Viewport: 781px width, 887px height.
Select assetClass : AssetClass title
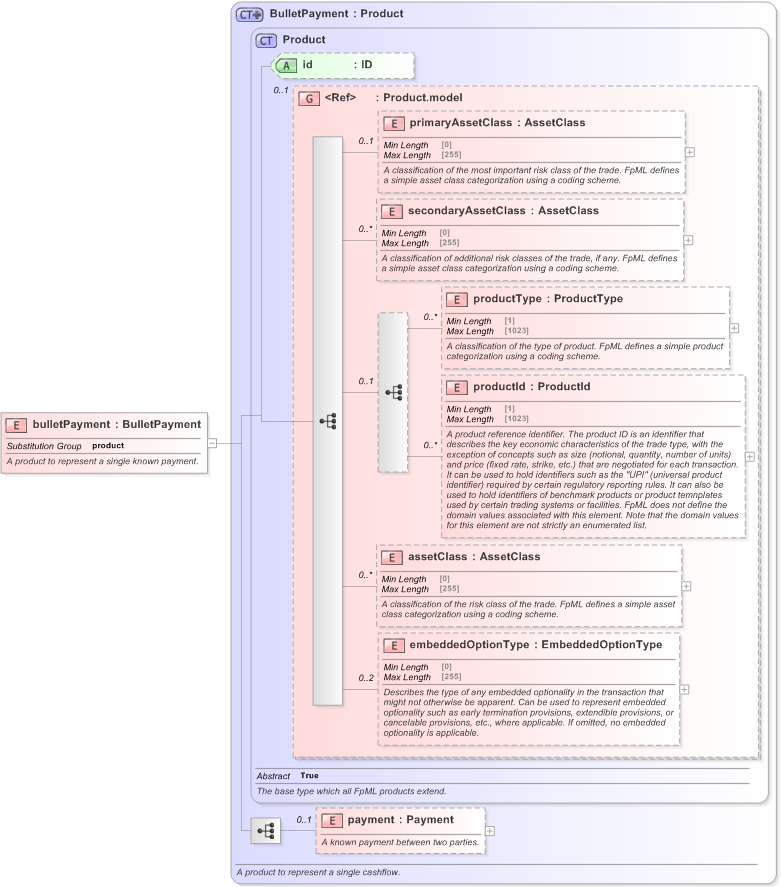pos(474,557)
